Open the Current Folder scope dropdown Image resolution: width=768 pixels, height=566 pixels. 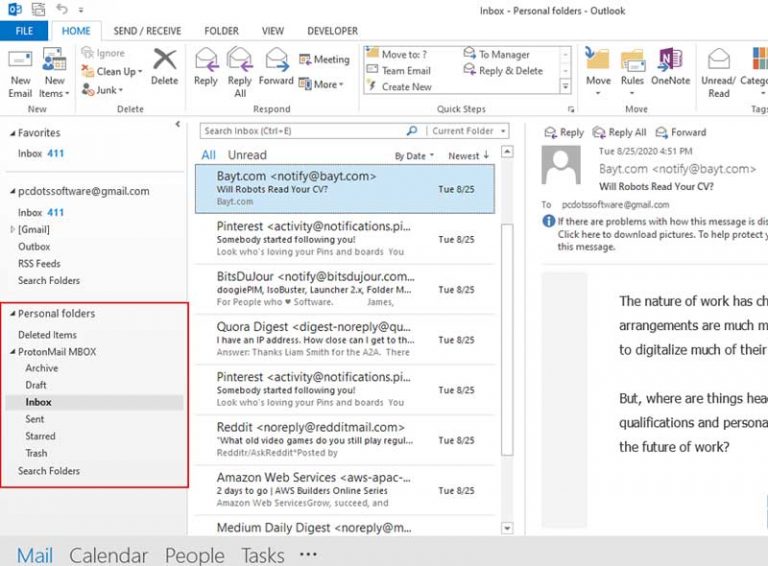[468, 131]
